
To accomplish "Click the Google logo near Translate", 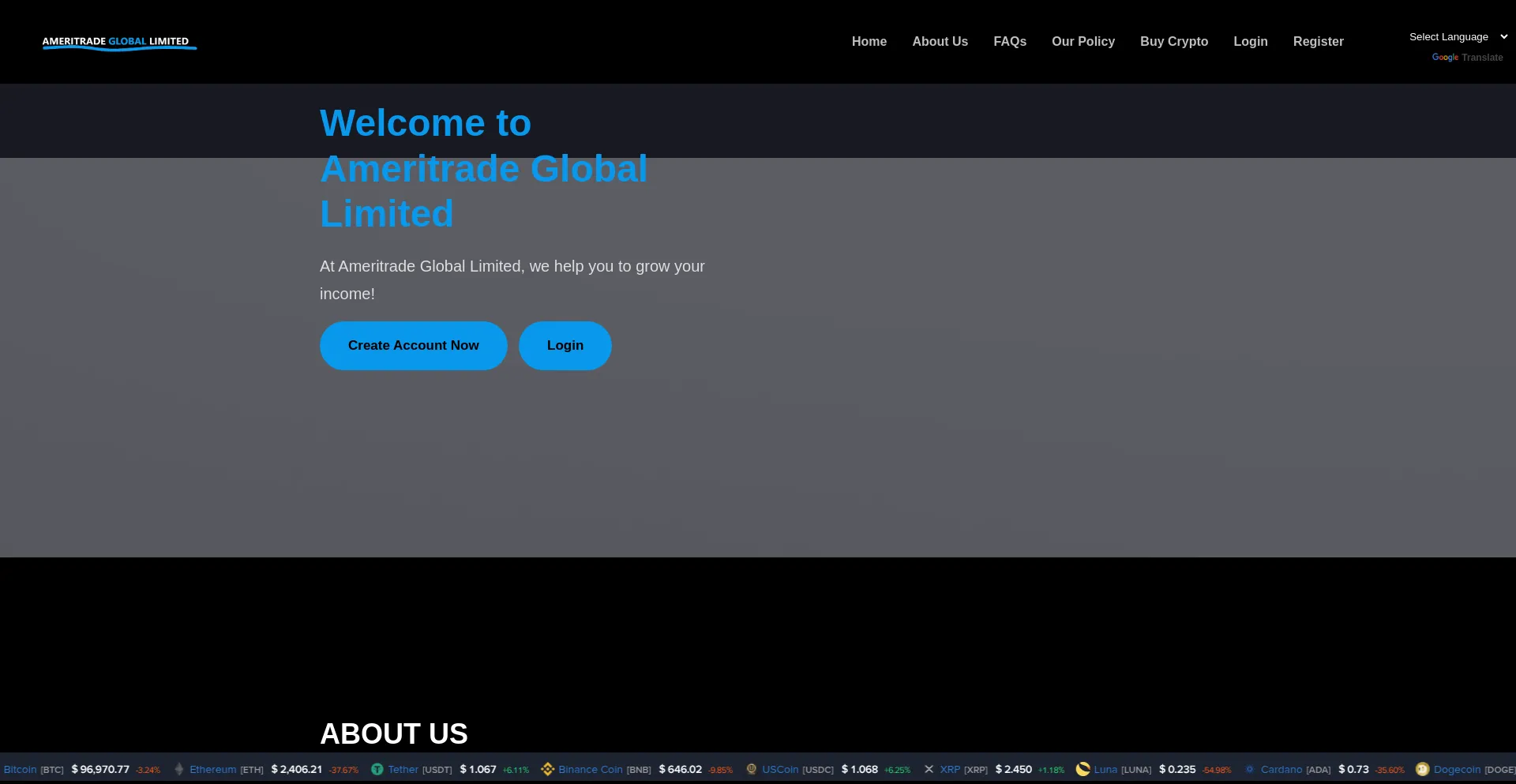I will (1444, 58).
